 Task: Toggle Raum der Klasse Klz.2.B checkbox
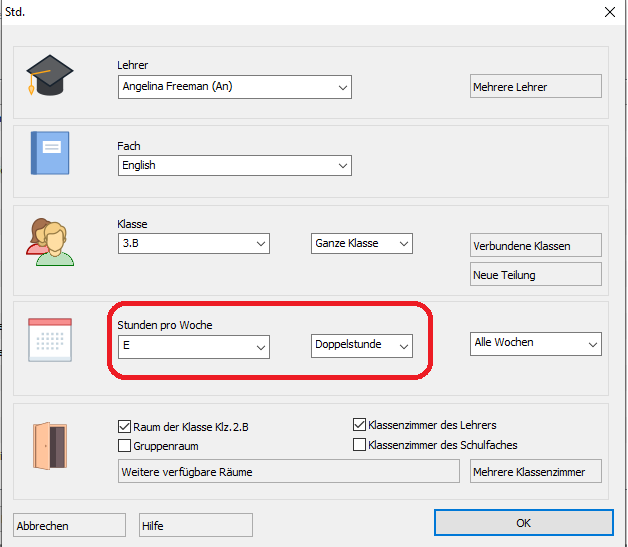[x=124, y=426]
